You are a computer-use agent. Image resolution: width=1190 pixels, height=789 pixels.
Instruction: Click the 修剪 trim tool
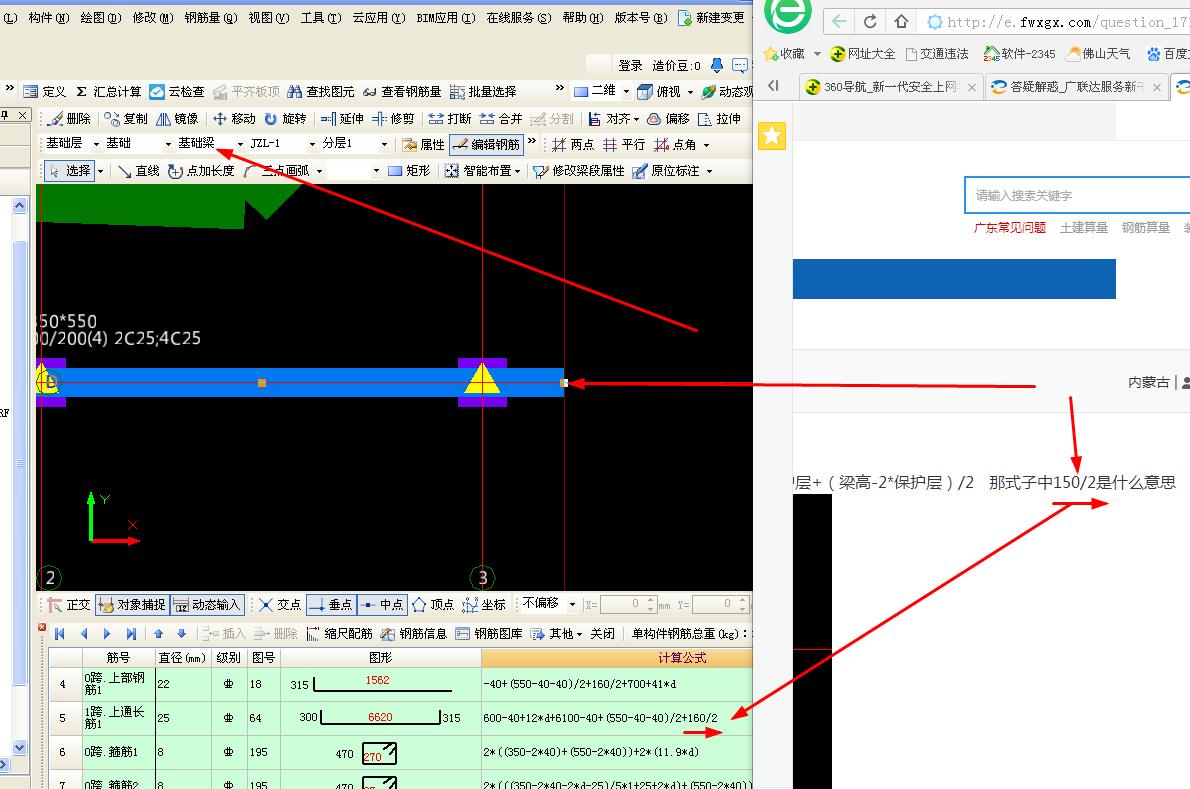coord(393,119)
